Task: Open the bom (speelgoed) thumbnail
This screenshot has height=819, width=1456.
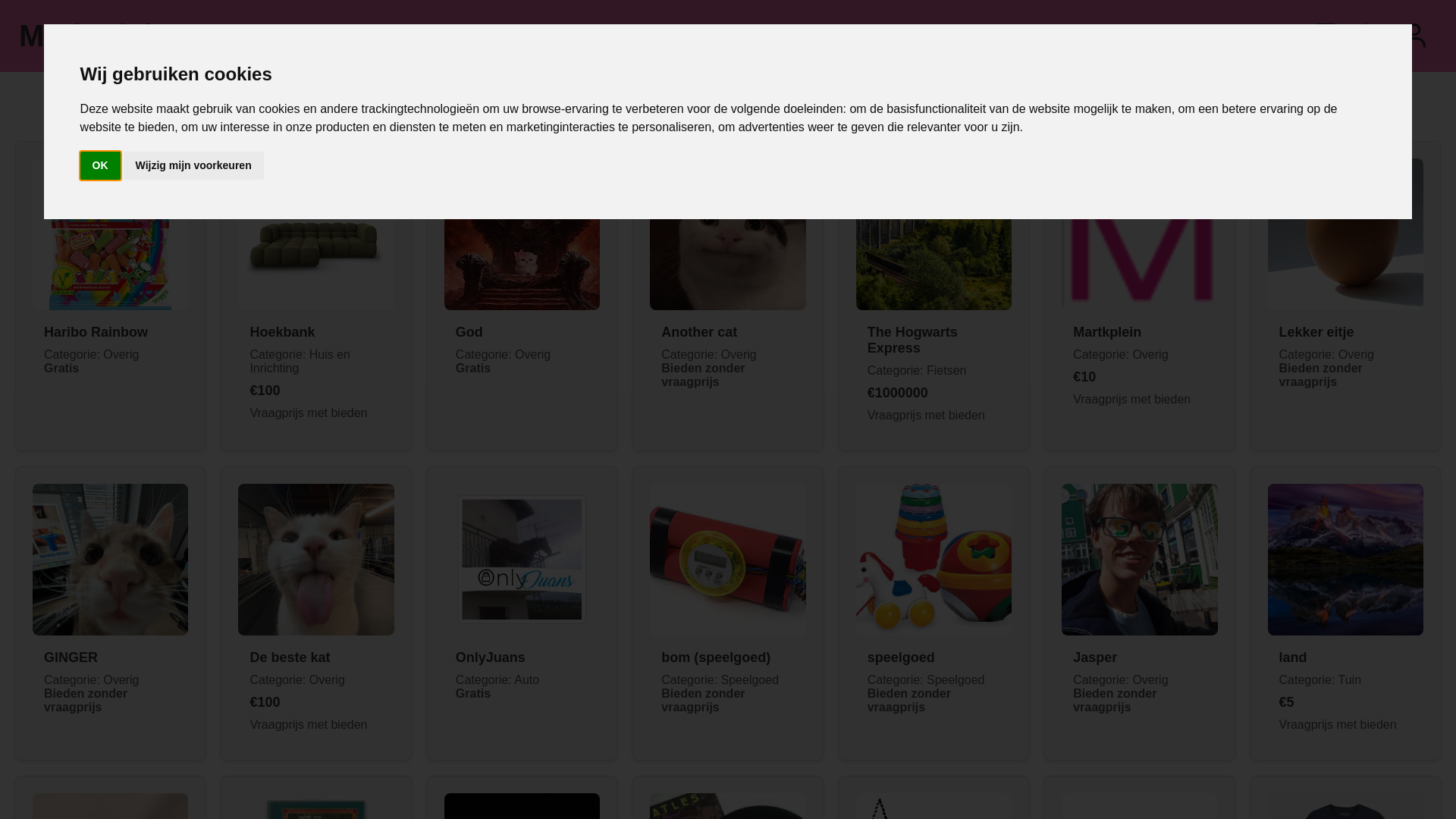Action: tap(727, 560)
